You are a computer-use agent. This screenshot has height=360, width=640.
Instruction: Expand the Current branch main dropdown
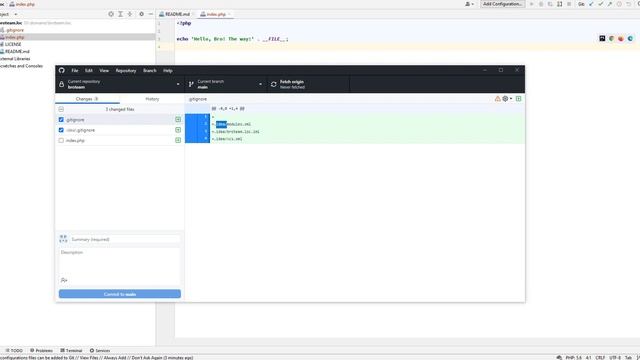coord(226,84)
